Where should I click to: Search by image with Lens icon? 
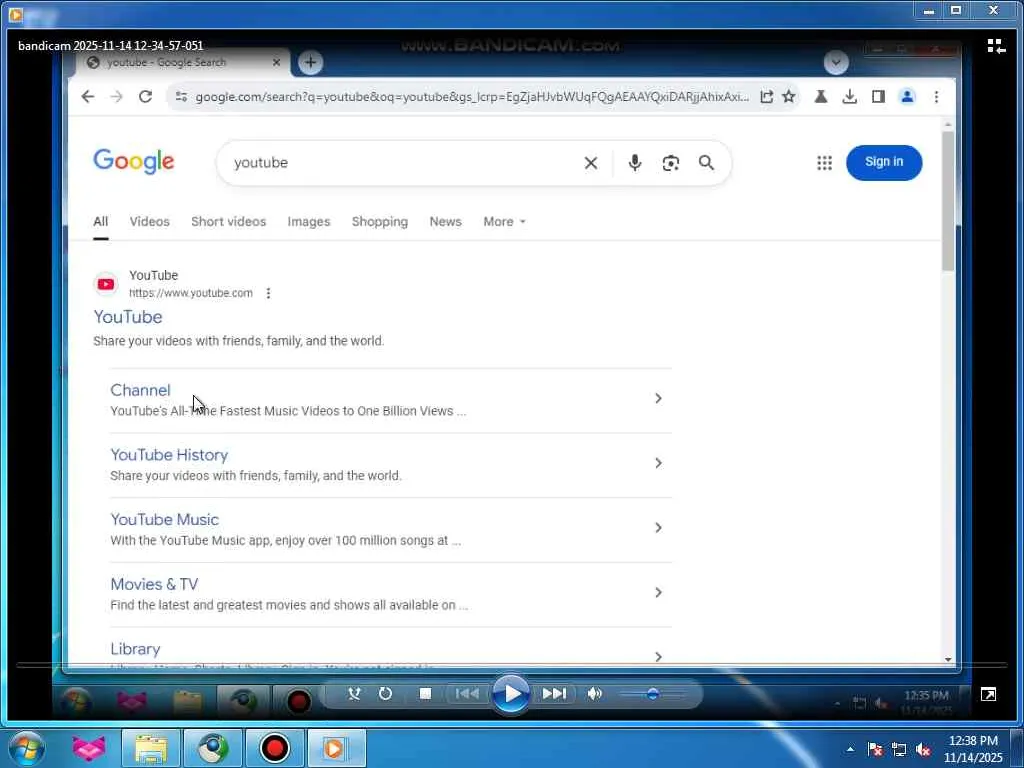pos(671,163)
